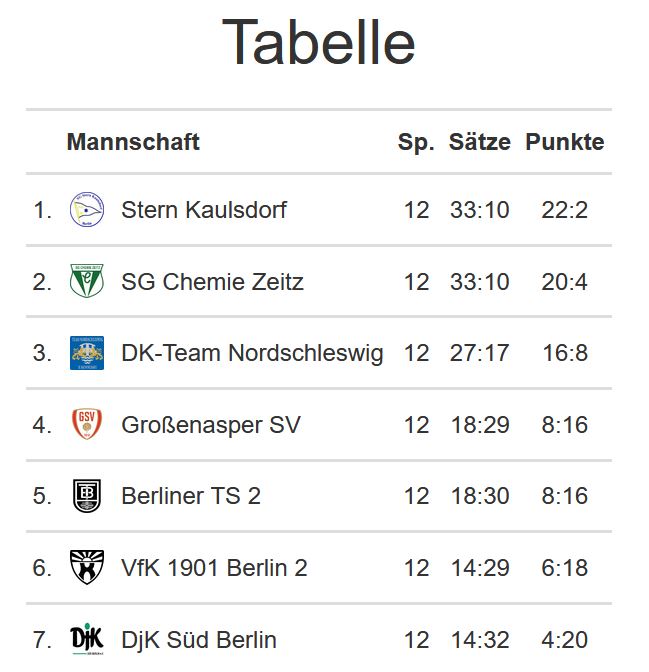The height and width of the screenshot is (672, 649).
Task: Click the Stern Kaulsdorf club logo
Action: 87,210
